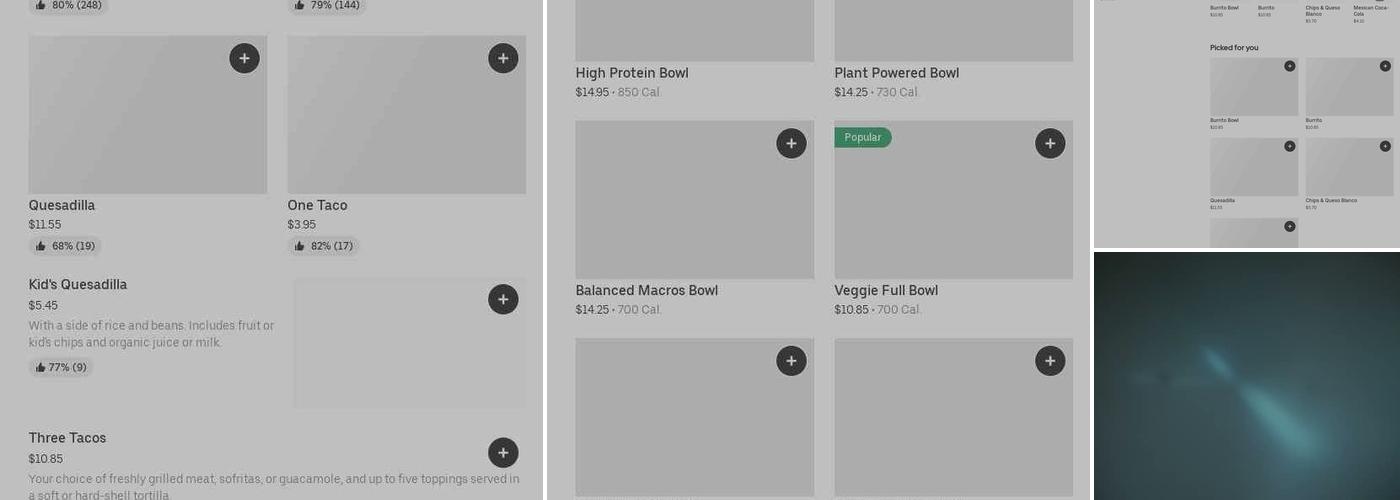Click the thumbs-up 82% rating on One Taco

[323, 246]
